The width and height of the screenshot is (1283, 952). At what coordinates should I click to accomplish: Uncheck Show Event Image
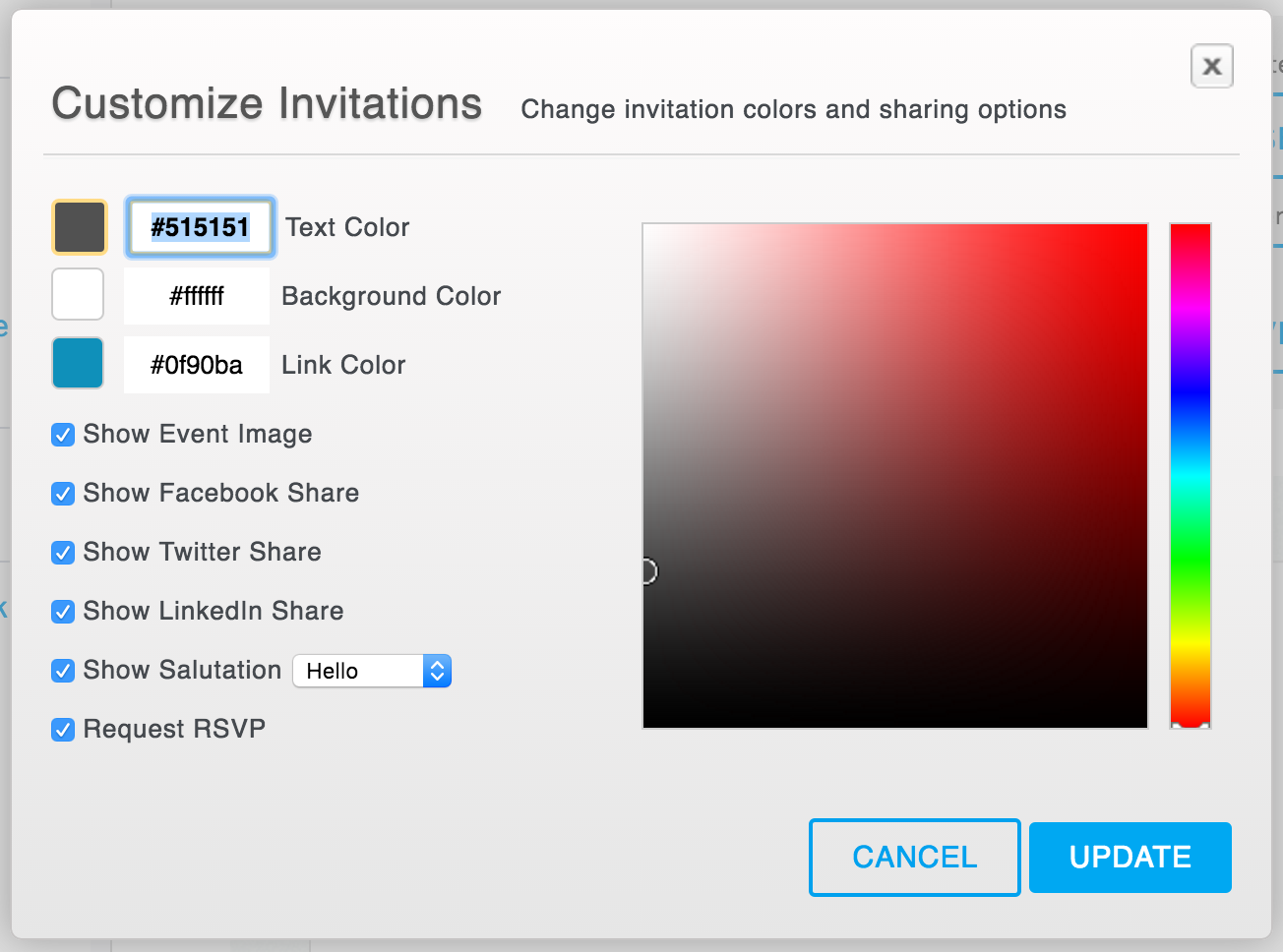[x=63, y=435]
